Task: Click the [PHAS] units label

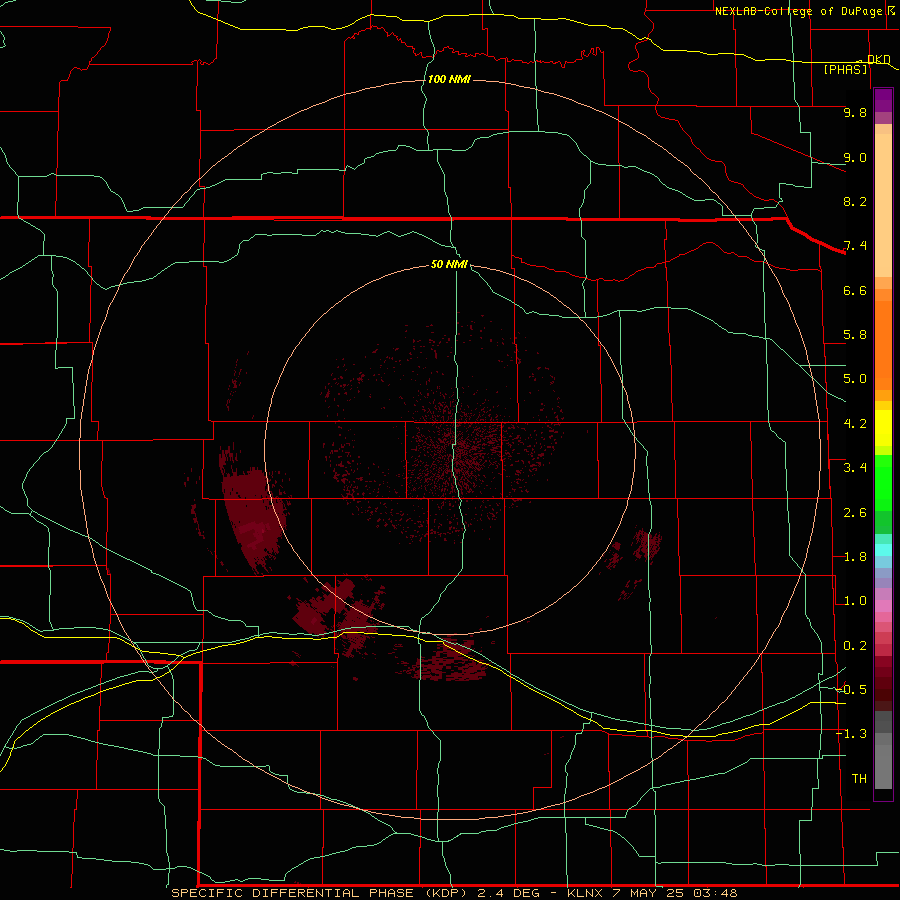Action: click(x=845, y=70)
